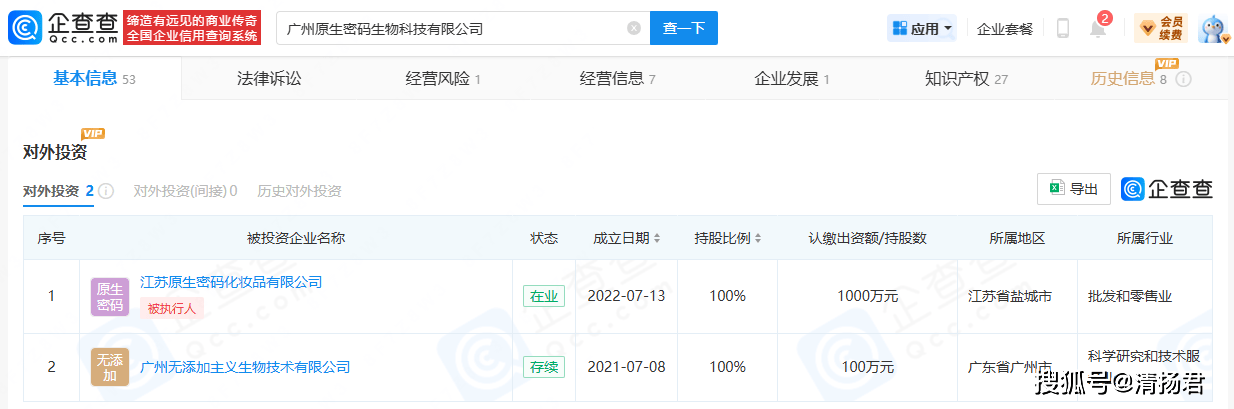Select 历史对外投资 sub-tab

click(299, 191)
